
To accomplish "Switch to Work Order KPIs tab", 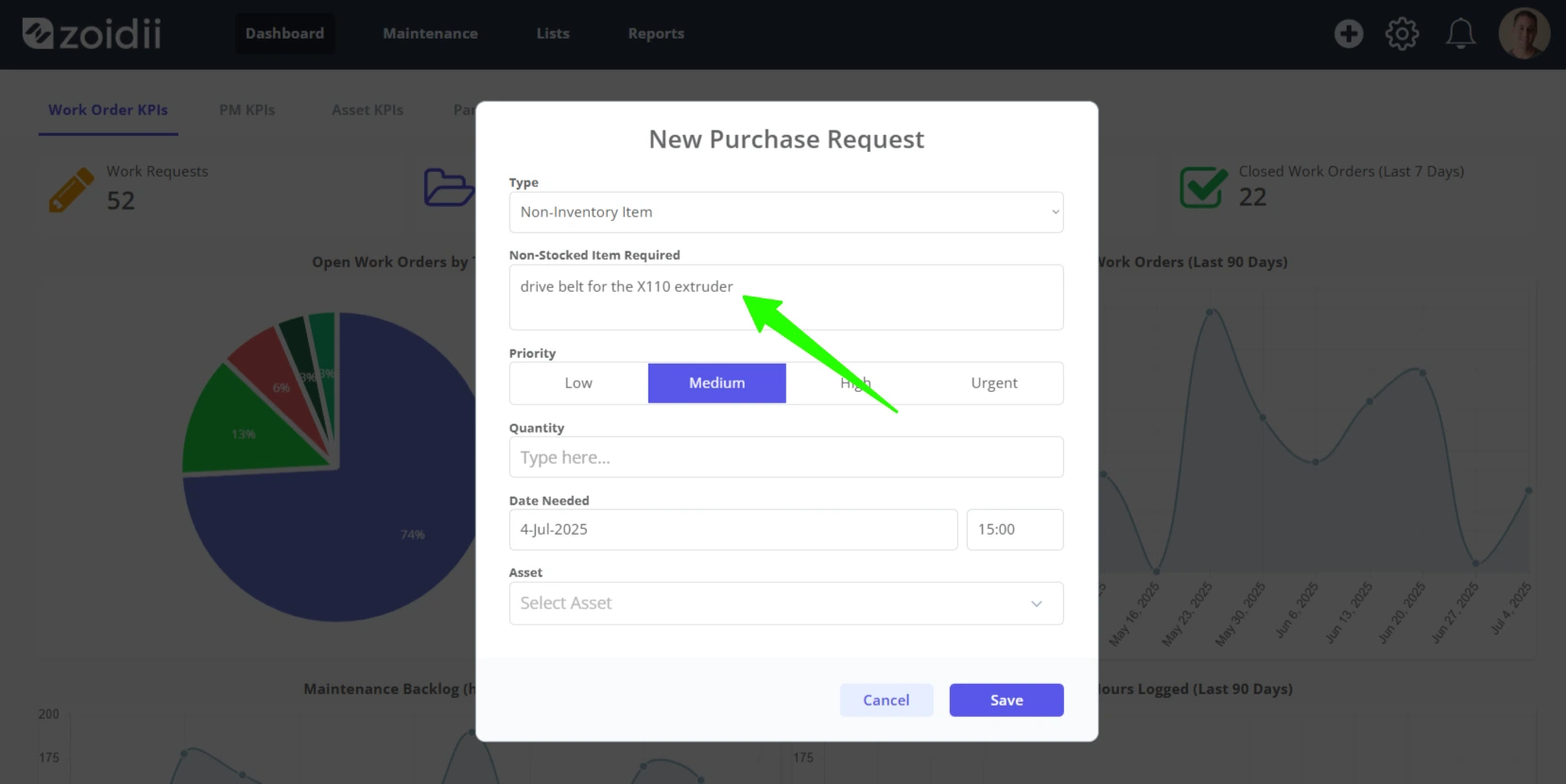I will 109,110.
